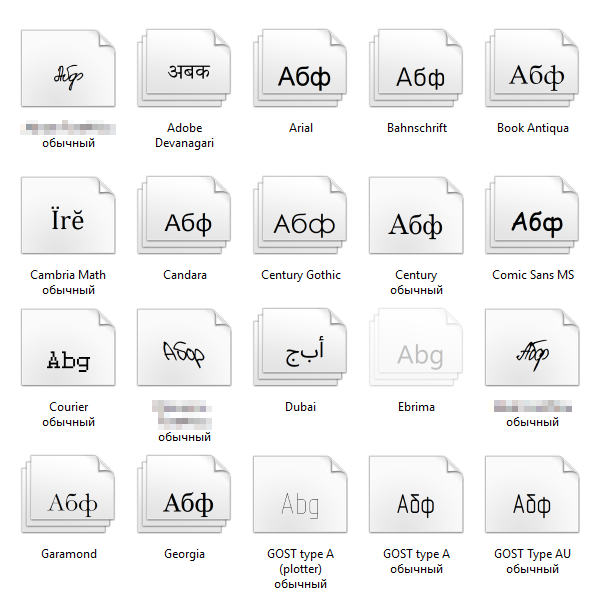Click the 'Dubai' font name label
Screen dimensions: 600x600
click(300, 407)
